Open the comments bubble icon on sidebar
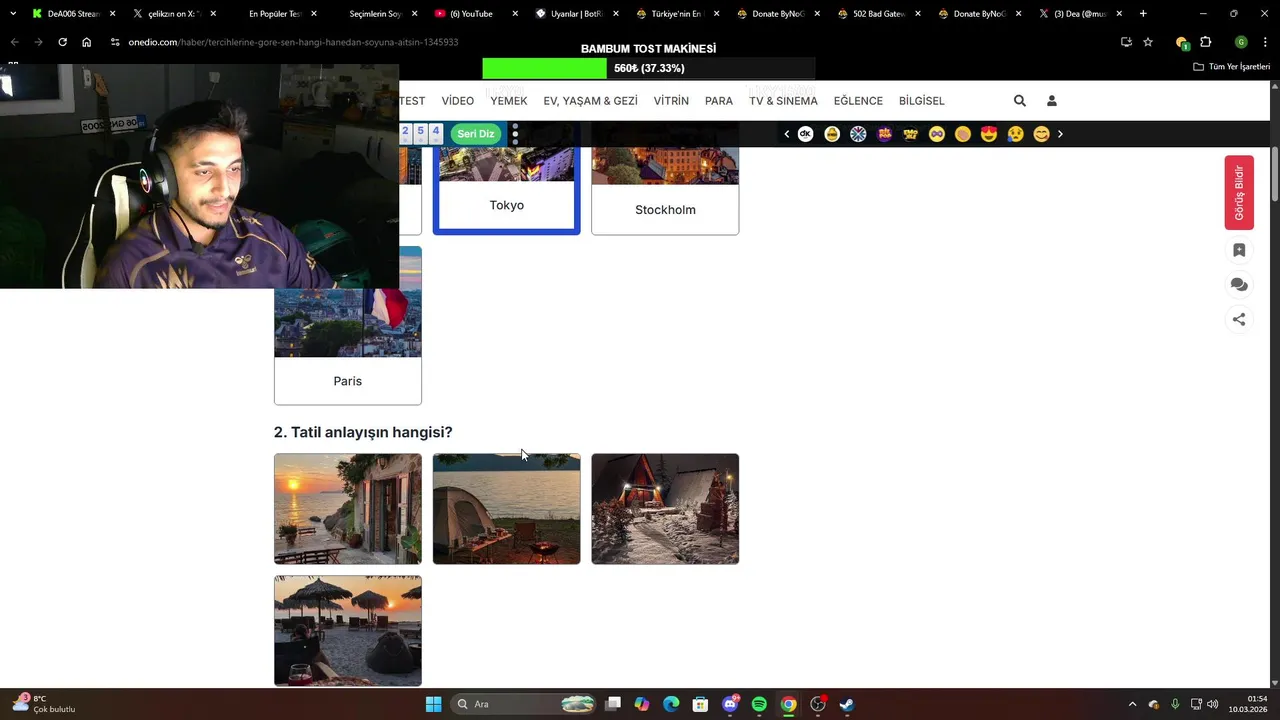This screenshot has width=1280, height=720. pos(1239,285)
